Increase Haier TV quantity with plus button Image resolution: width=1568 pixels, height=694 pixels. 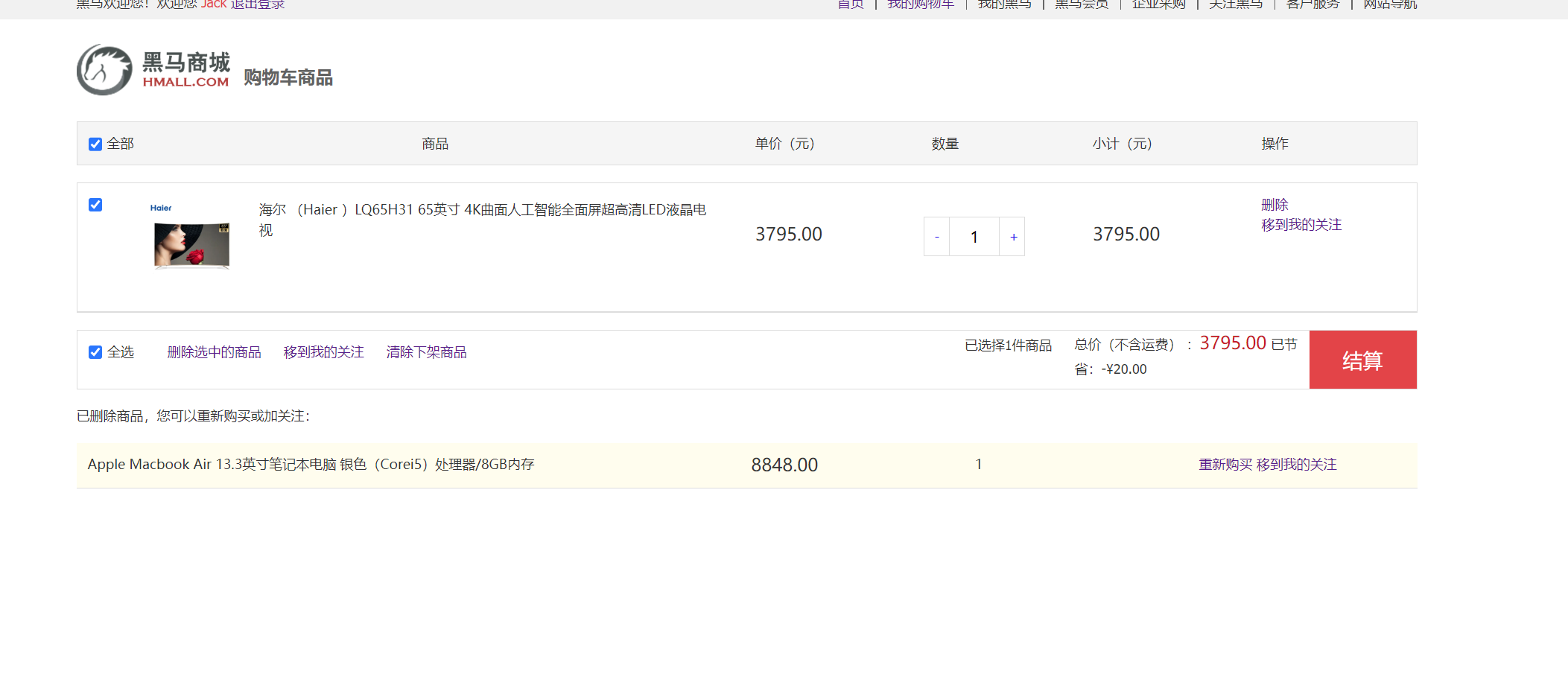coord(1013,237)
